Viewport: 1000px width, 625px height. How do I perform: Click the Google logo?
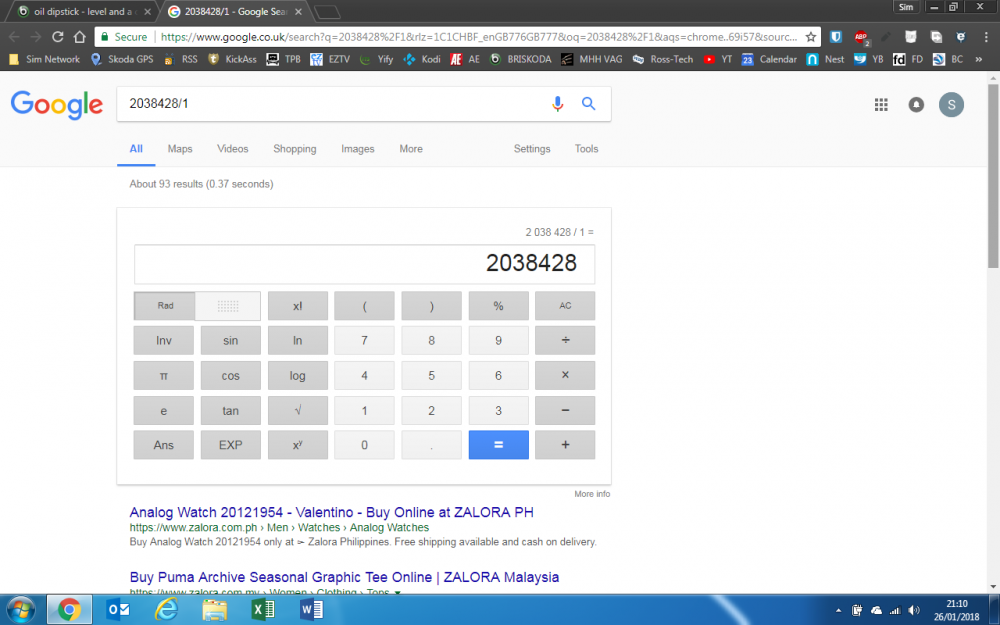click(x=57, y=105)
